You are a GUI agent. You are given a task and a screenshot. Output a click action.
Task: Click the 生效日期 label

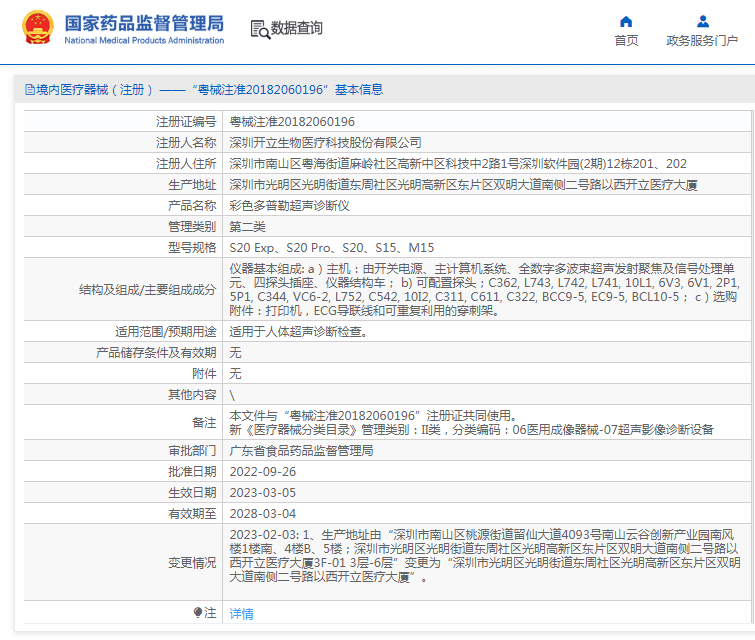pos(192,493)
